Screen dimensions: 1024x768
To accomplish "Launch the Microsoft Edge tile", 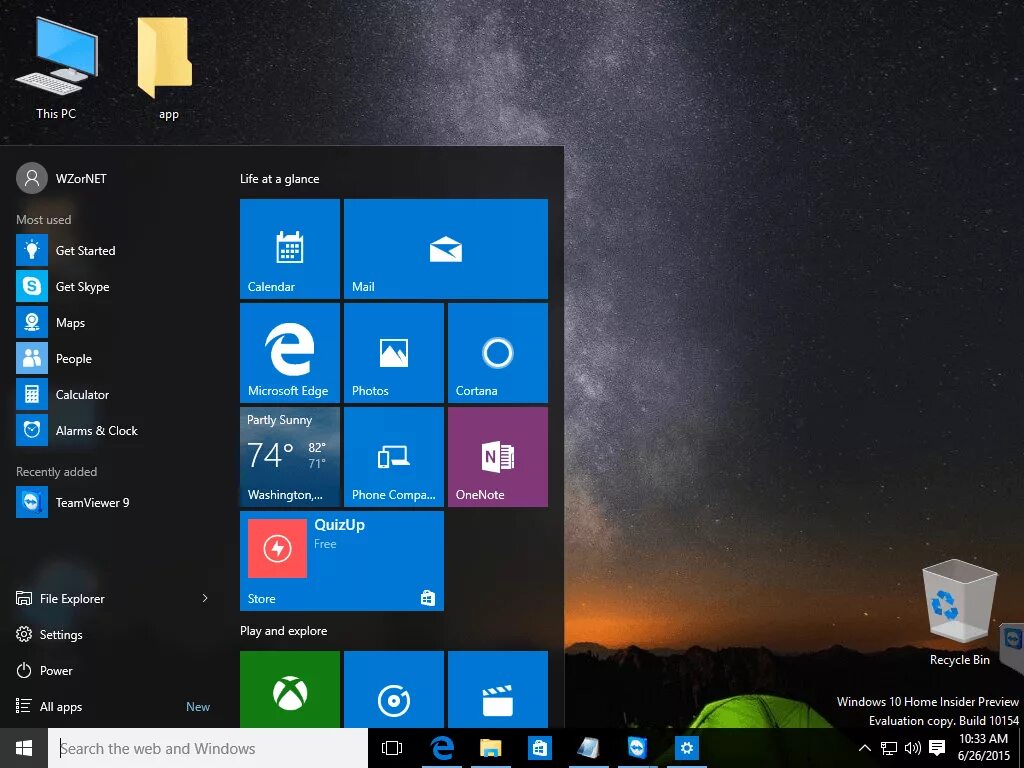I will 290,353.
